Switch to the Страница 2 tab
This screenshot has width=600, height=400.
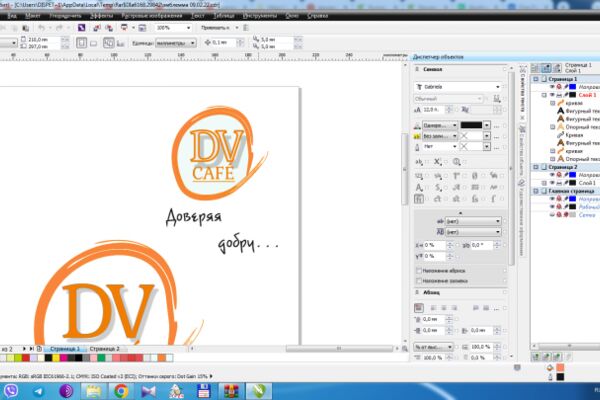104,349
